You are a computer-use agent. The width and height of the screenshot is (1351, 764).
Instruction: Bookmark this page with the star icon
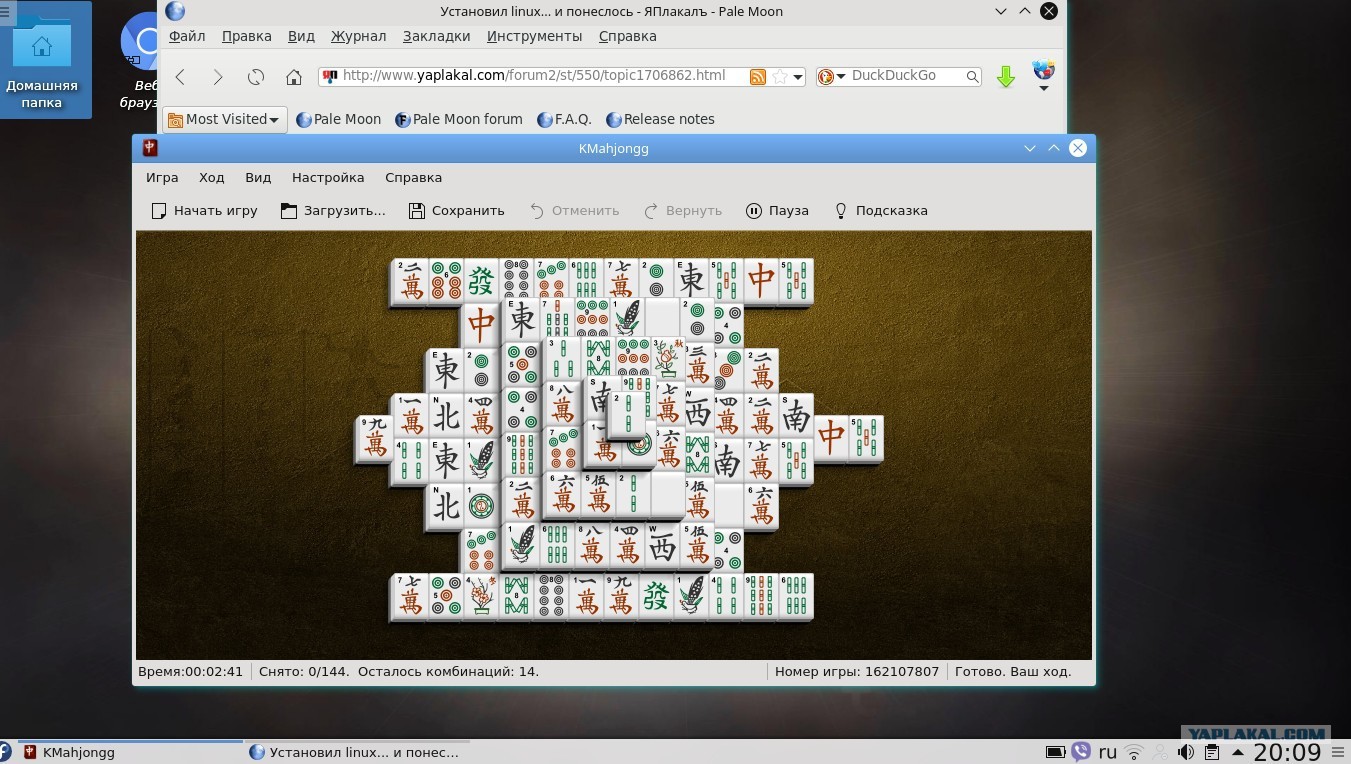click(779, 77)
